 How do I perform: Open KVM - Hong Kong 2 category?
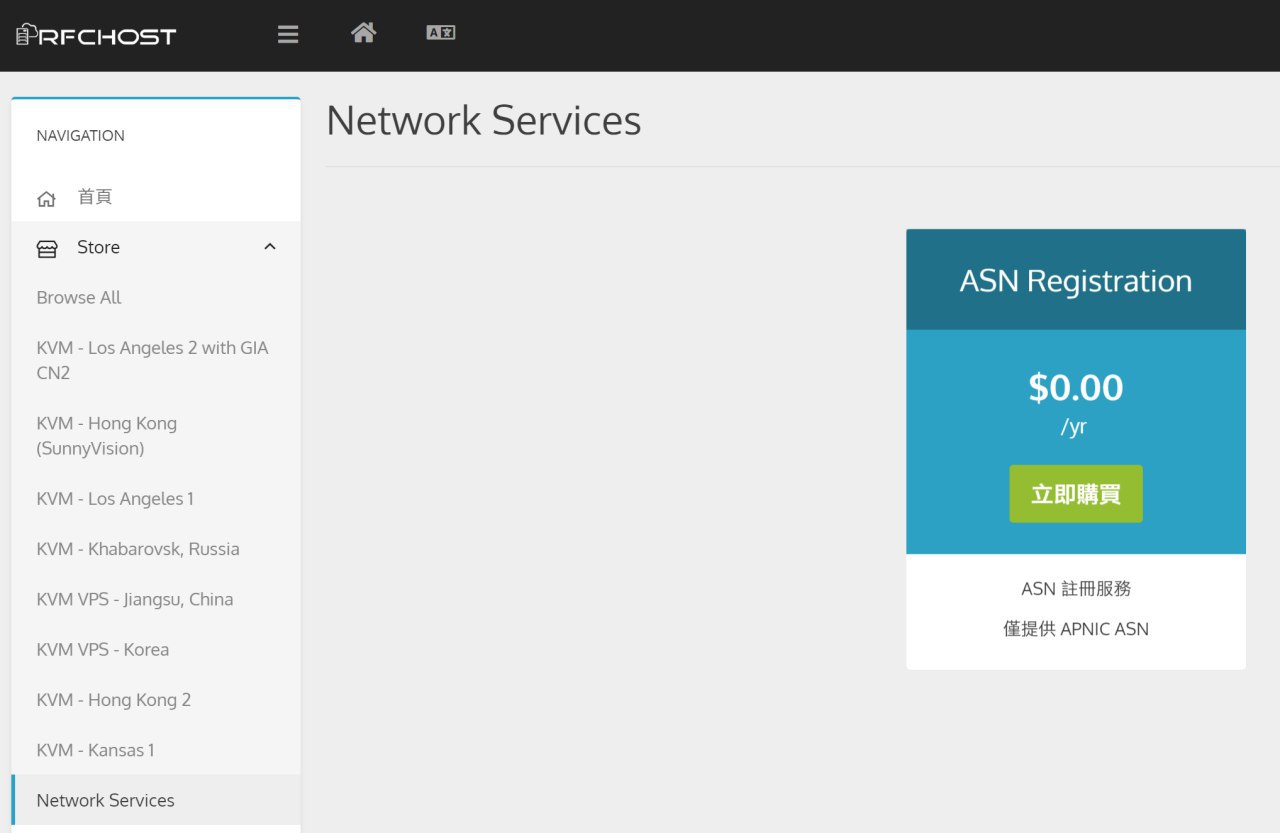[x=114, y=700]
